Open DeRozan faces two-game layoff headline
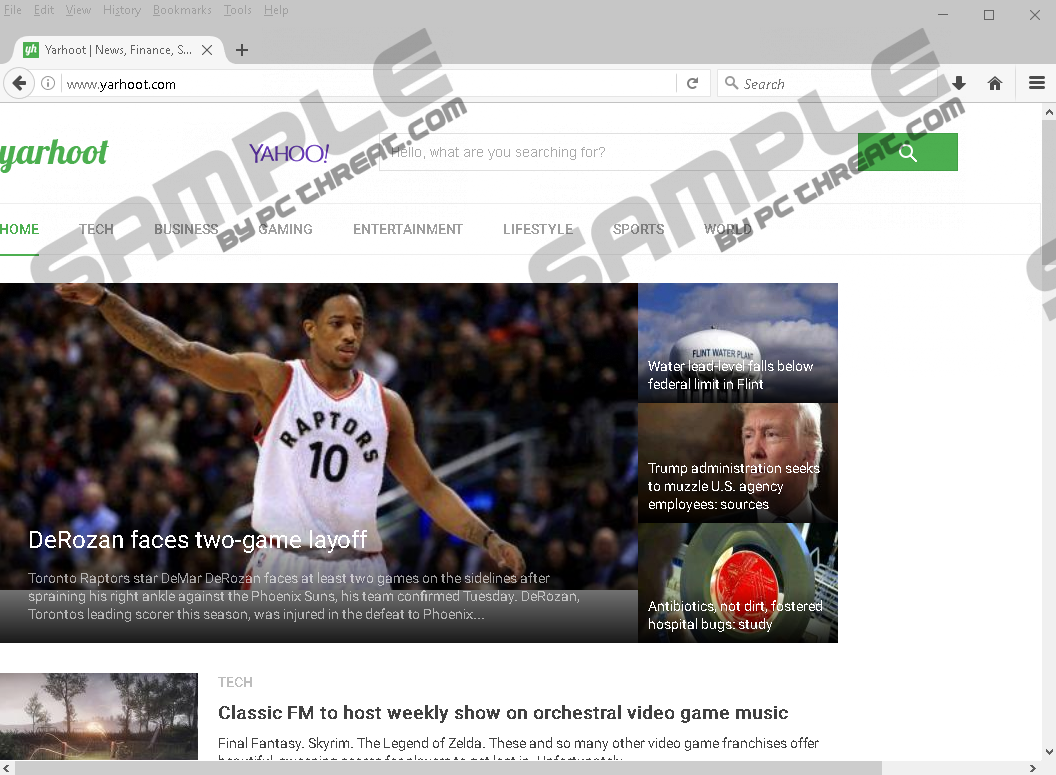This screenshot has height=775, width=1056. pyautogui.click(x=198, y=540)
